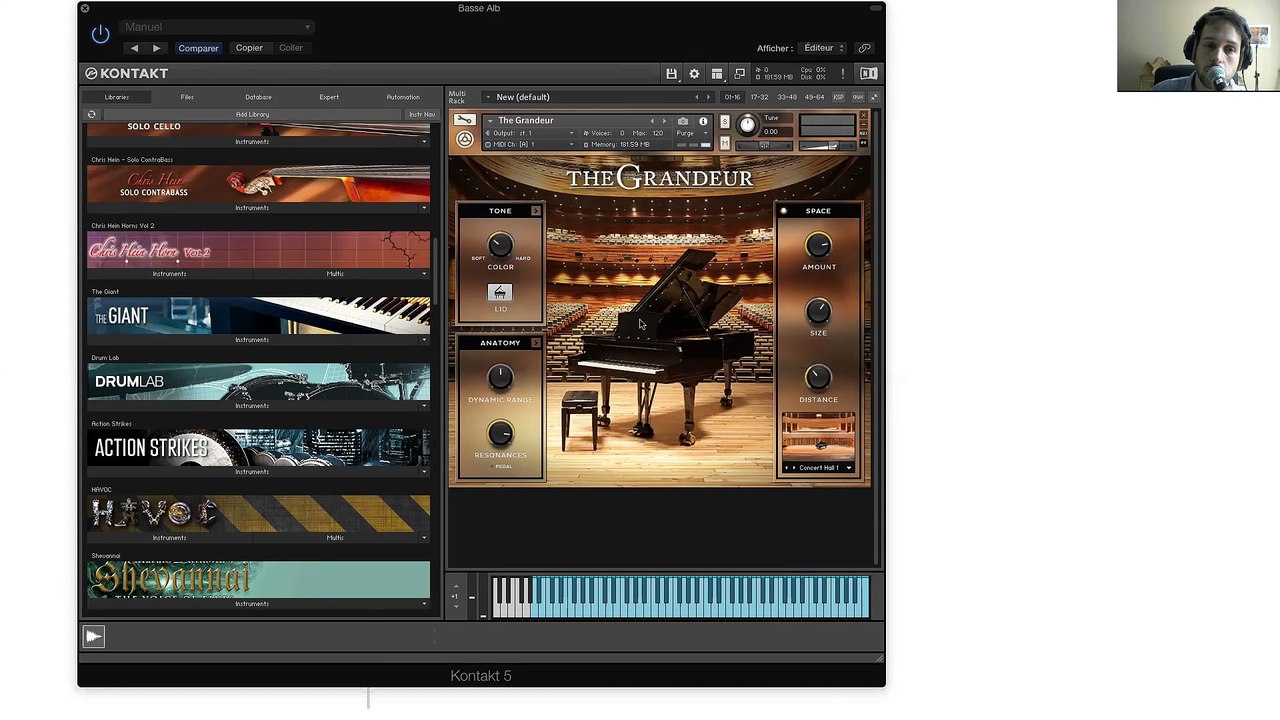This screenshot has width=1280, height=720.
Task: Switch to the Expert tab
Action: (x=329, y=97)
